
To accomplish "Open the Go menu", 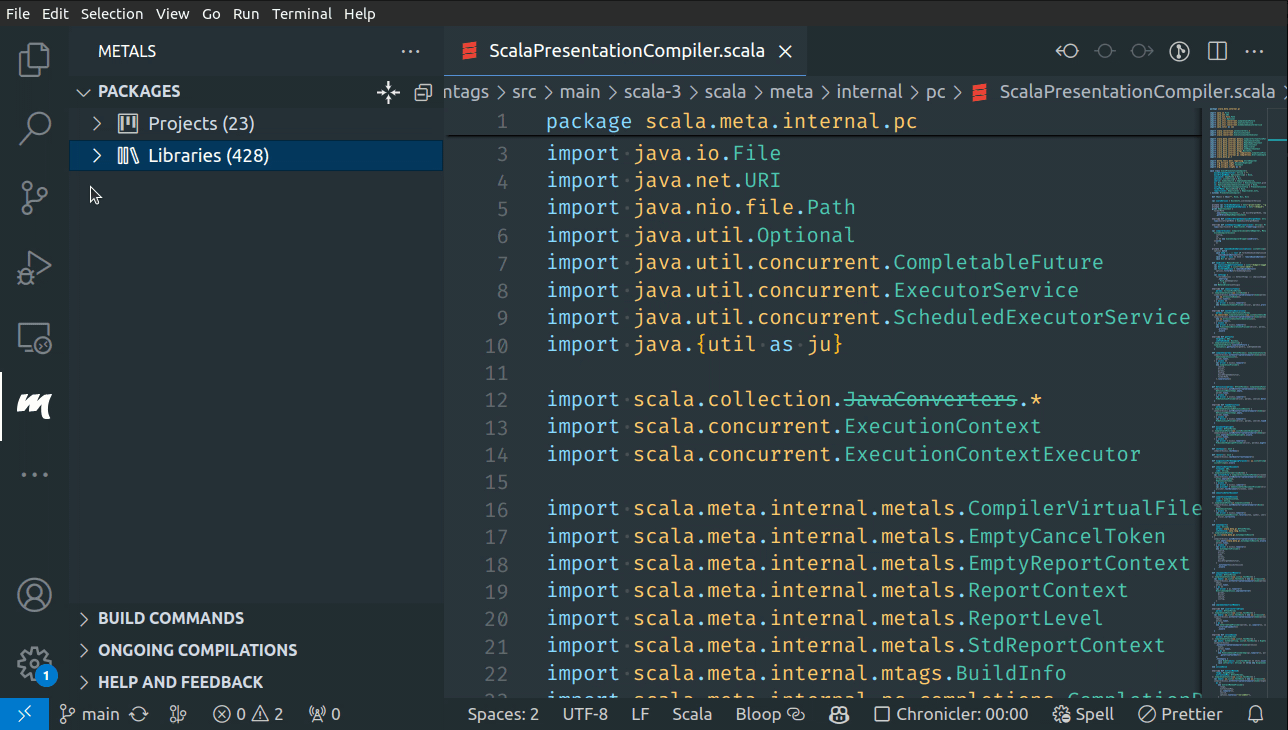I will 211,14.
